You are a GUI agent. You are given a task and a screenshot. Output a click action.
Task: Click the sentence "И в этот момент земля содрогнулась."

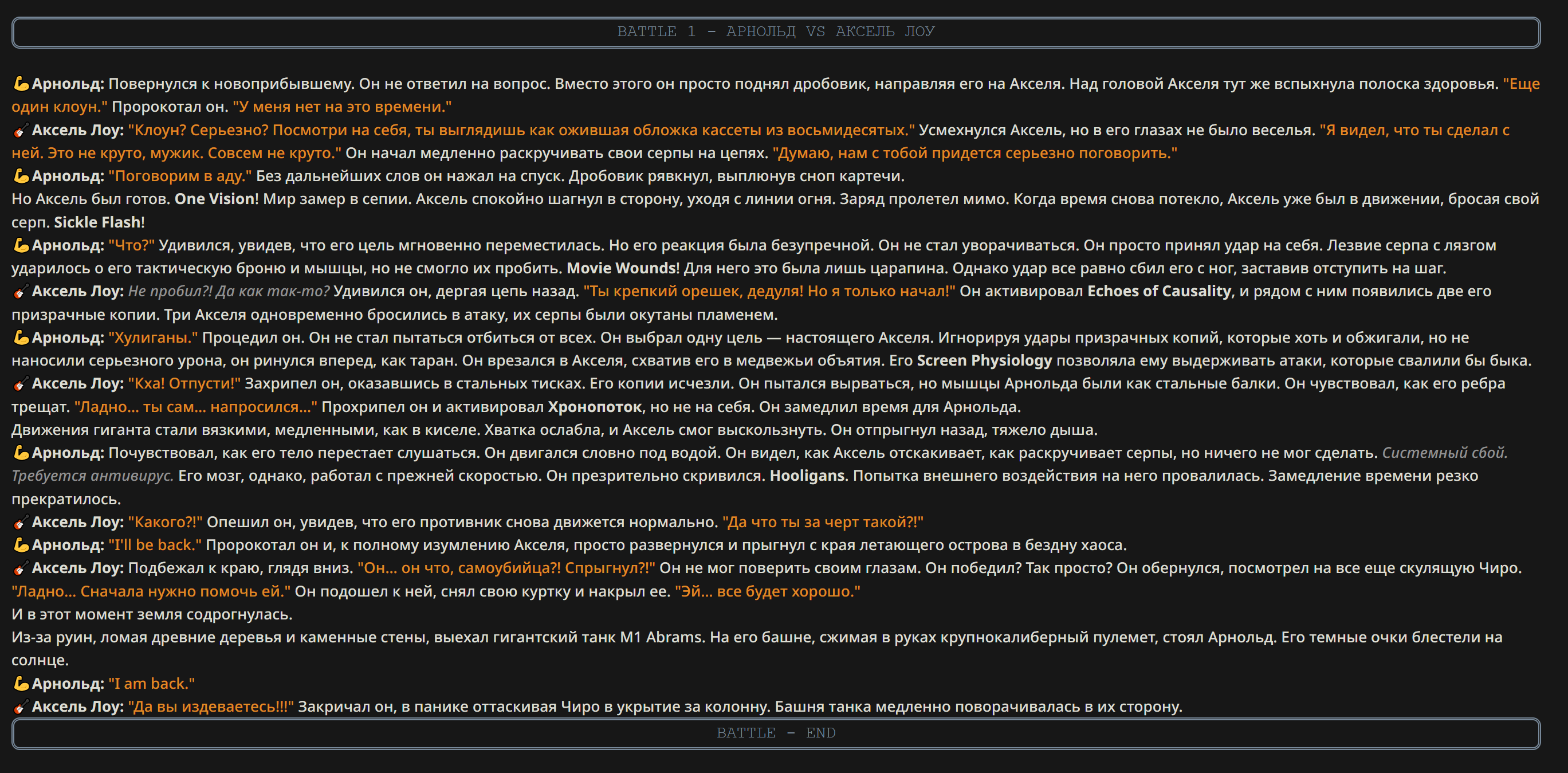[152, 615]
